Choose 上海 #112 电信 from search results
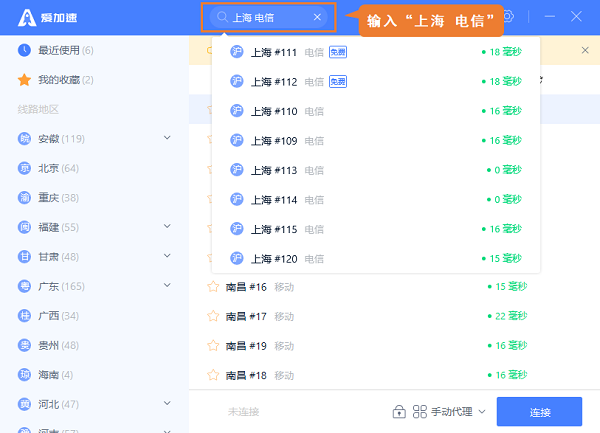Viewport: 600px width, 433px height. point(376,81)
